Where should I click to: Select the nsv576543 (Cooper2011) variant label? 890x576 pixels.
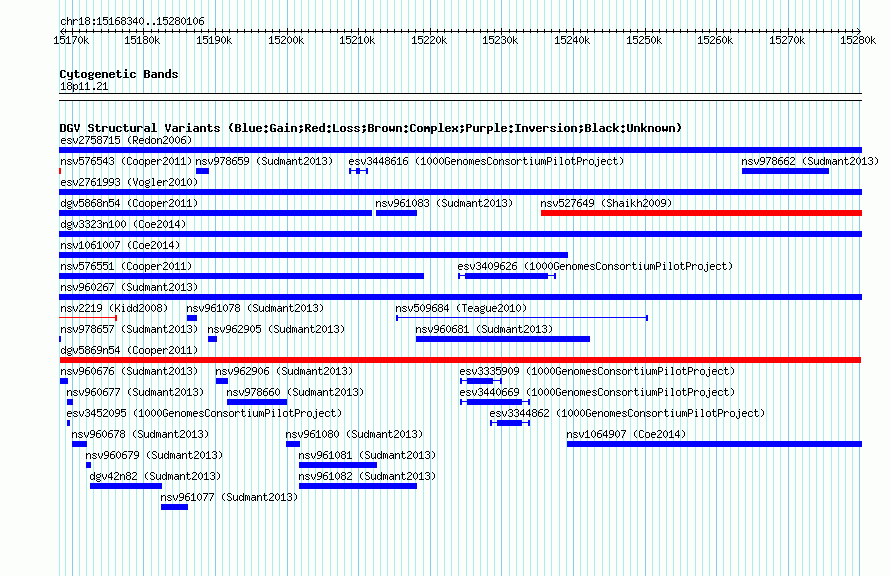126,161
